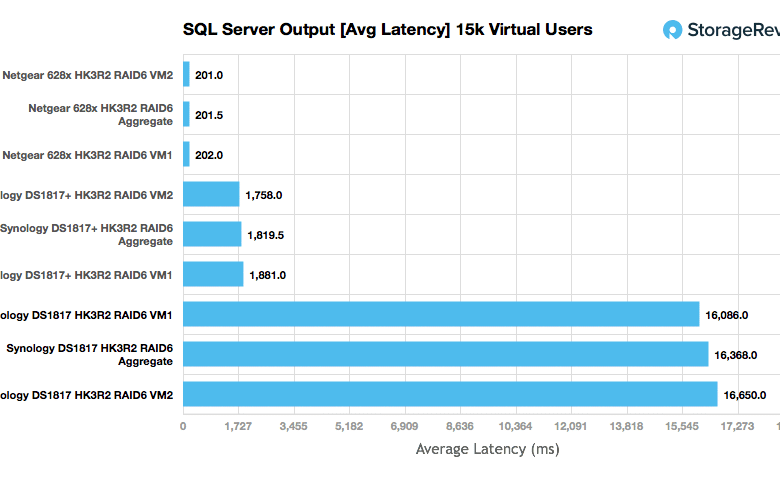Image resolution: width=780 pixels, height=484 pixels.
Task: Click the chart title about SQL Server Output
Action: pos(388,29)
